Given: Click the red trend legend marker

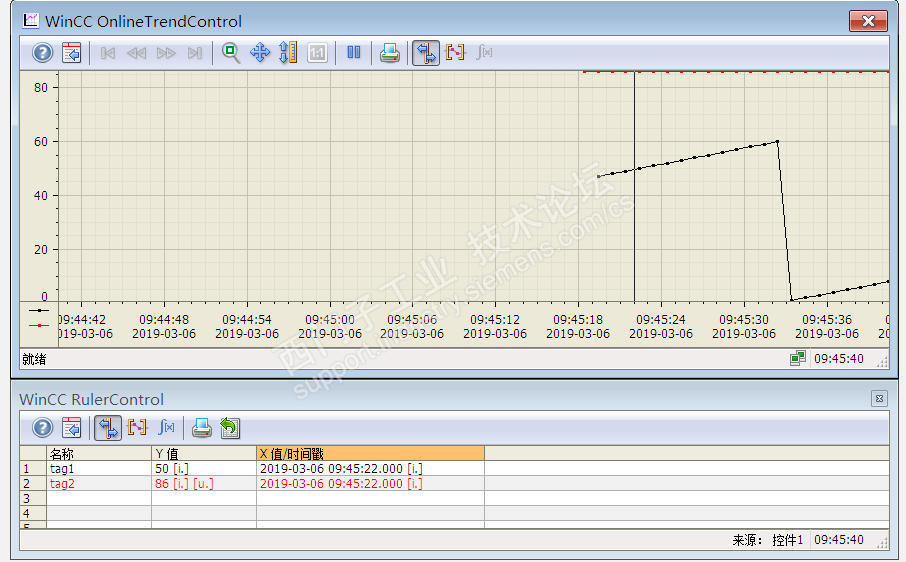Looking at the screenshot, I should click(x=39, y=326).
